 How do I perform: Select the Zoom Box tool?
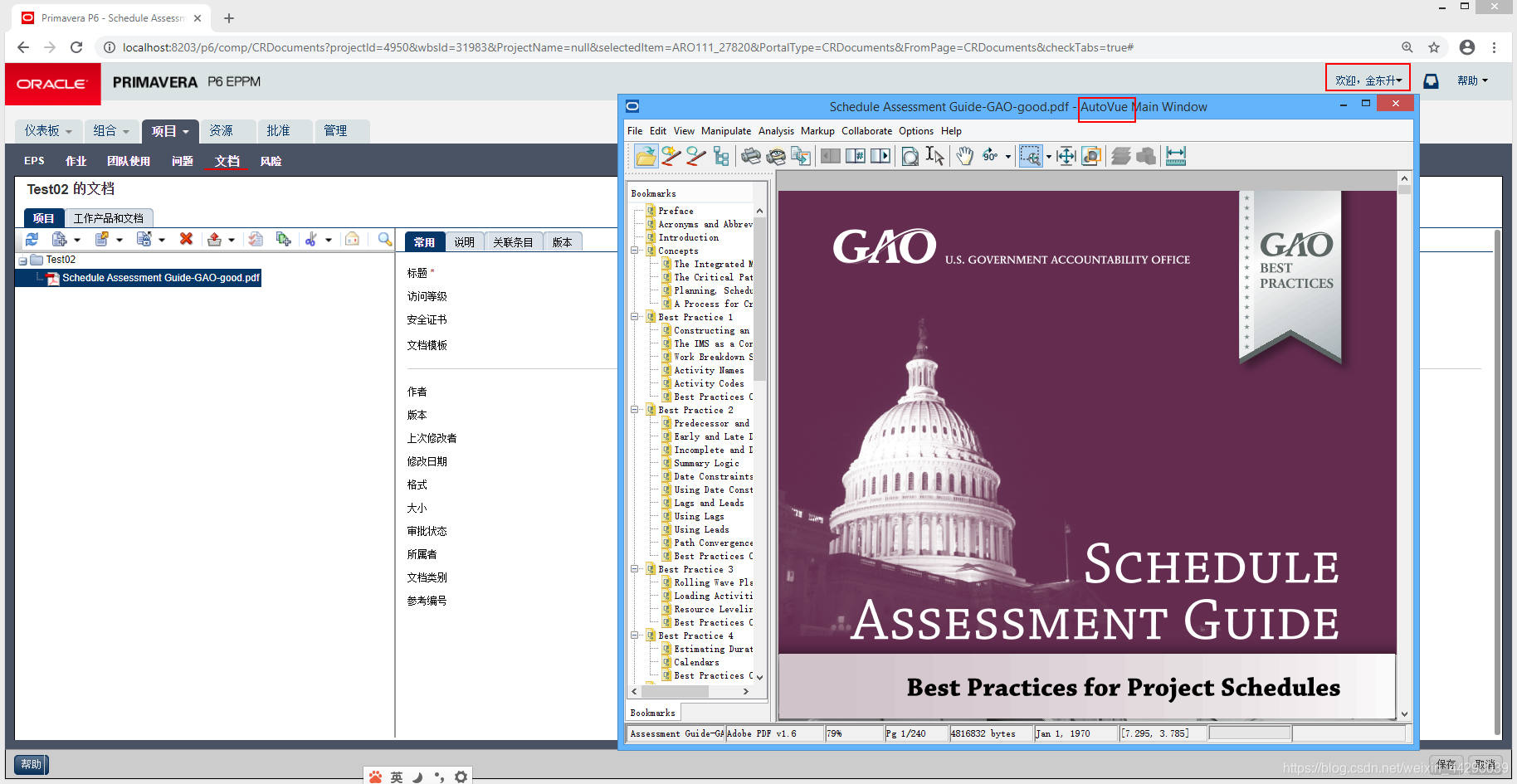pyautogui.click(x=1031, y=156)
